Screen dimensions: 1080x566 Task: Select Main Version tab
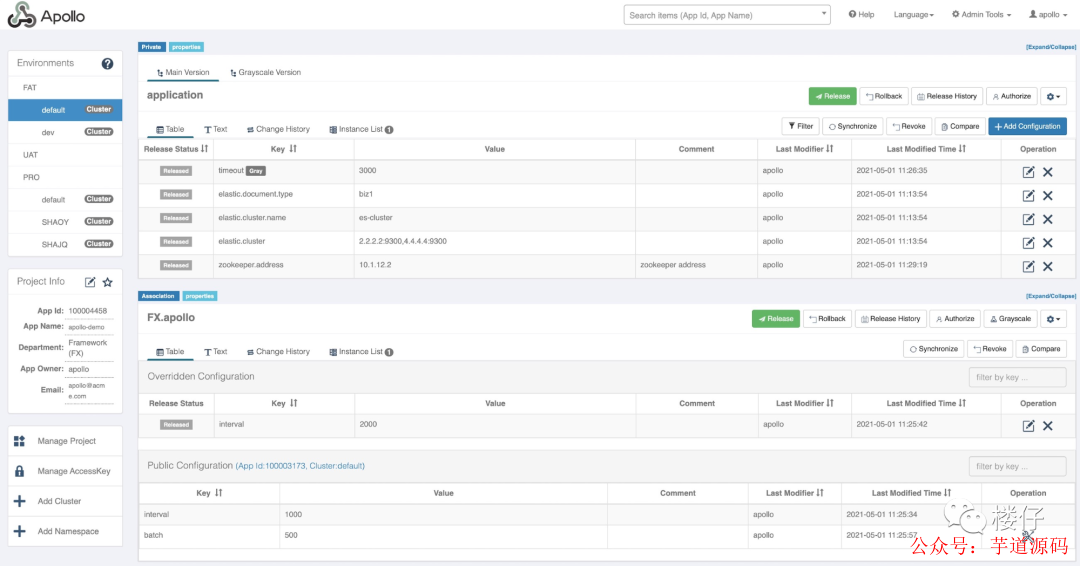(x=183, y=72)
